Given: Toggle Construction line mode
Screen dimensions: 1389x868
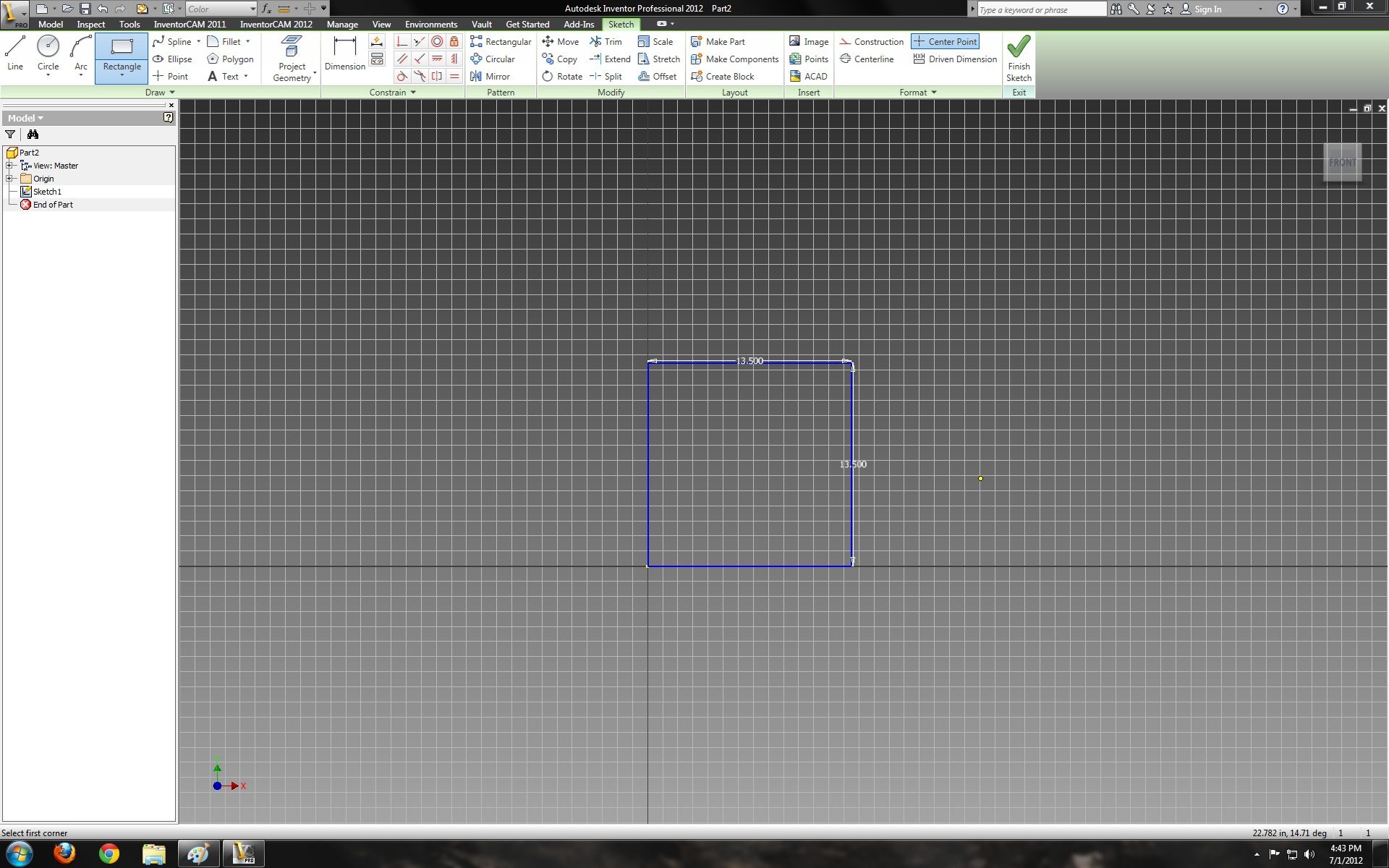Looking at the screenshot, I should 871,41.
